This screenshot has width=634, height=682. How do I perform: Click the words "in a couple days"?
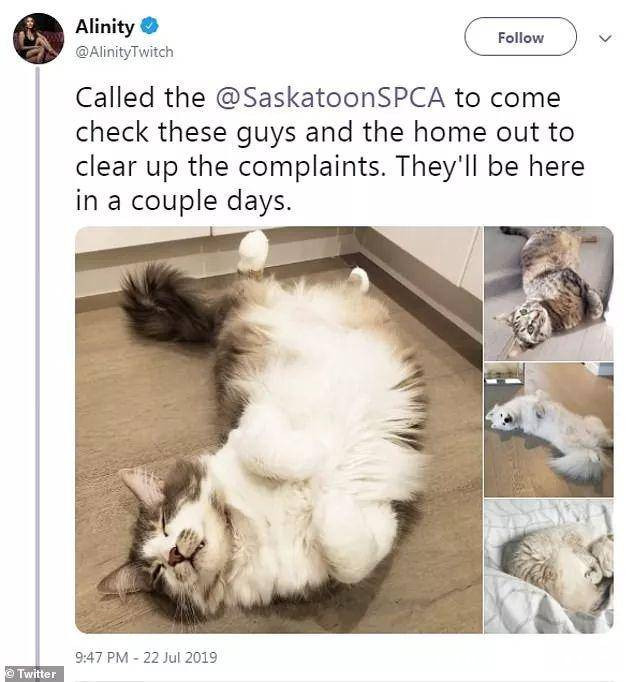coord(183,200)
